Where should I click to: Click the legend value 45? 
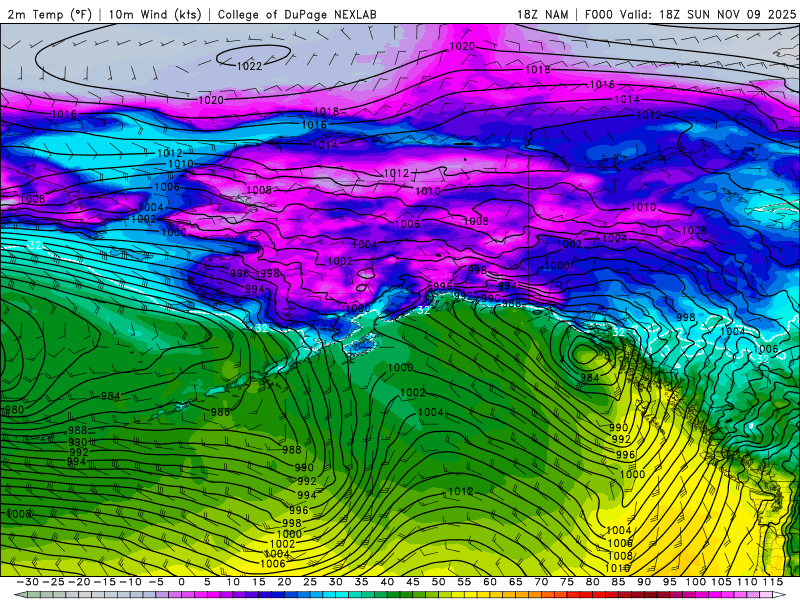coord(413,582)
